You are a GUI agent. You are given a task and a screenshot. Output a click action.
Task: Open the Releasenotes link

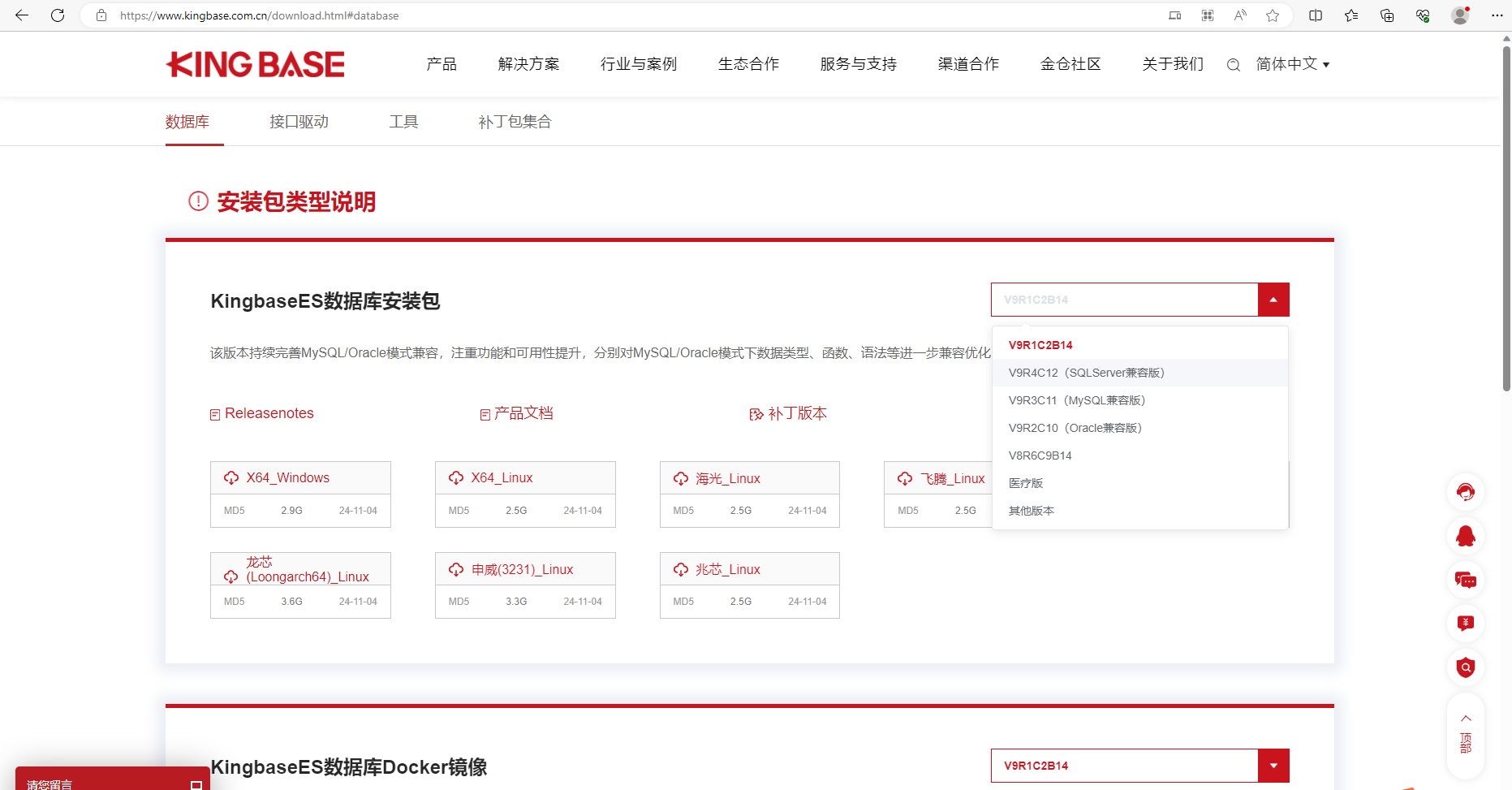[269, 412]
